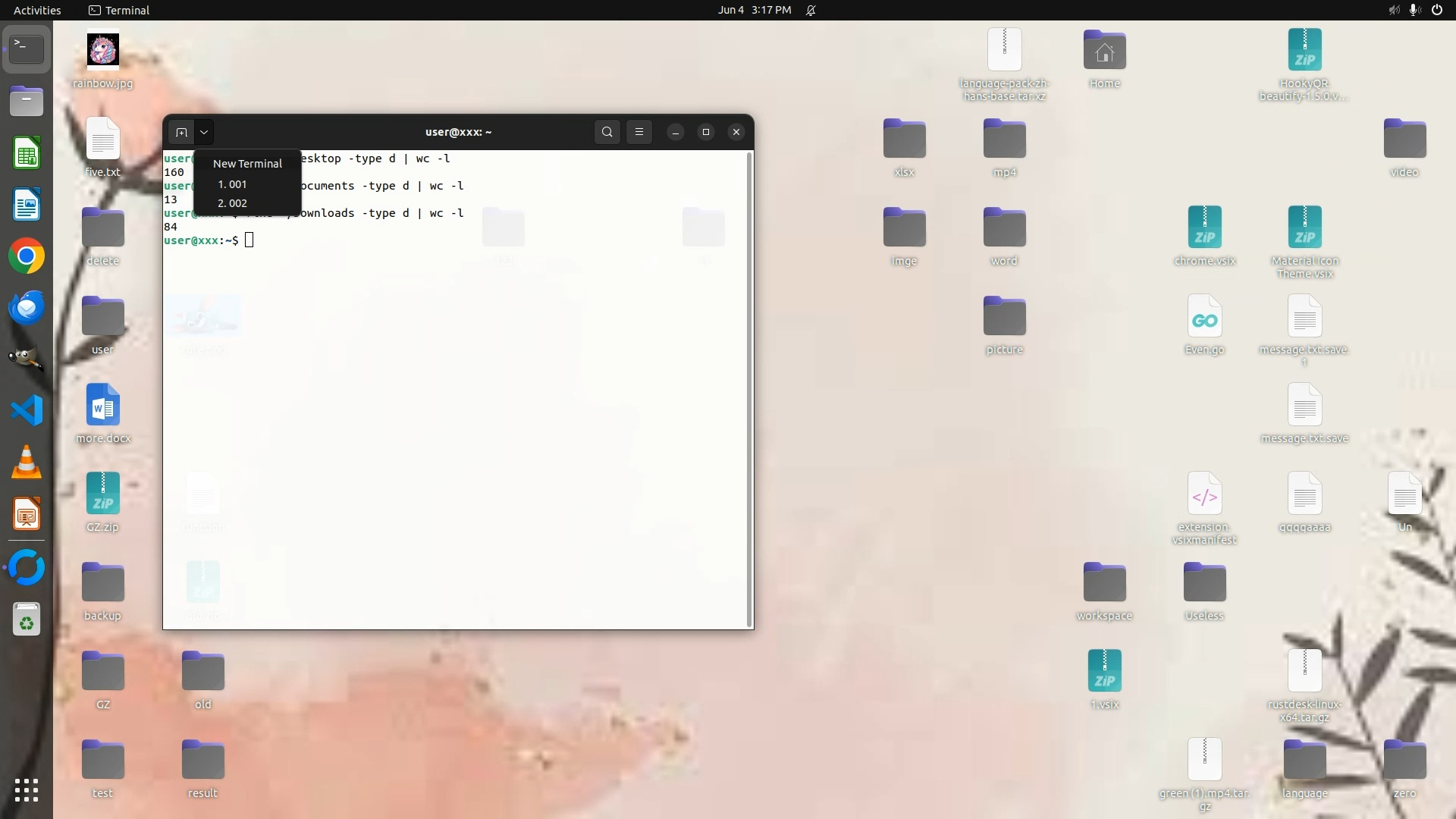Open terminal search with magnifier icon
1456x819 pixels.
[x=607, y=132]
